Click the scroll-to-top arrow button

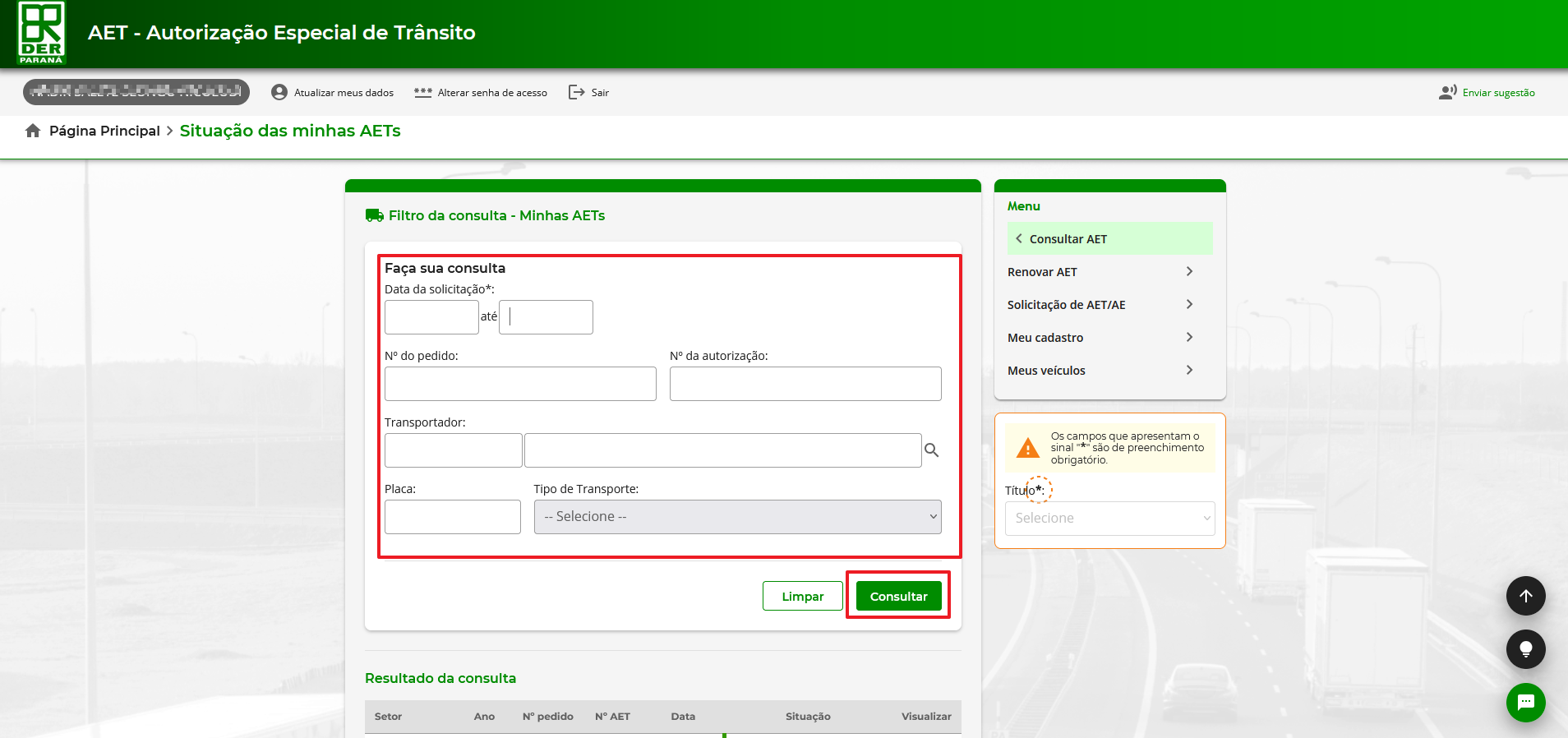(1525, 596)
